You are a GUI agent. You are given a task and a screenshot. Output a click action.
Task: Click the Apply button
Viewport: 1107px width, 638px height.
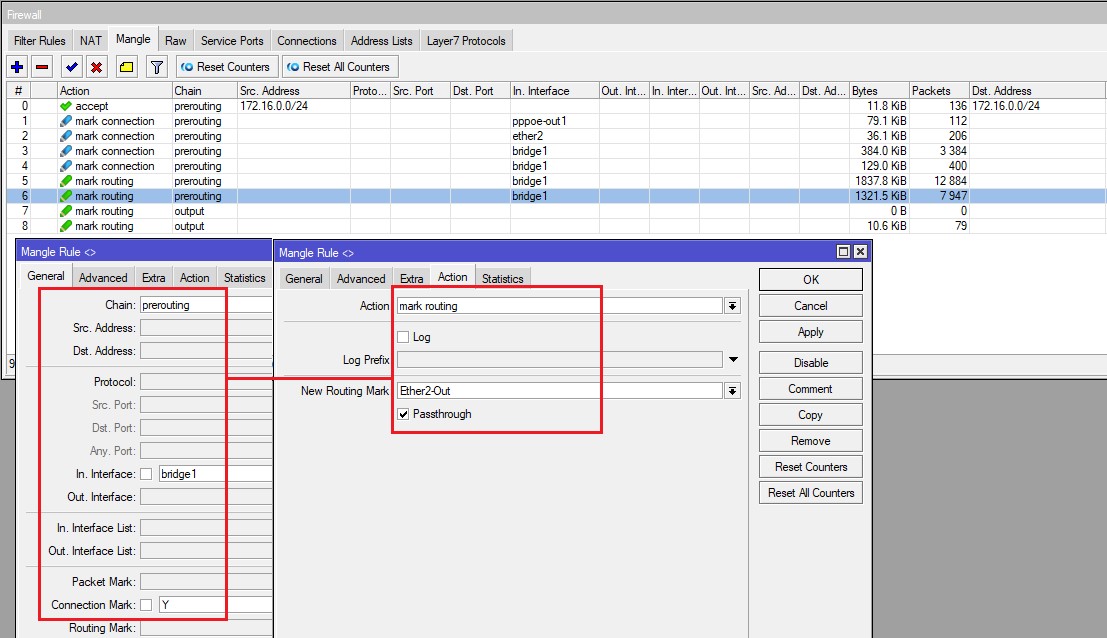810,332
